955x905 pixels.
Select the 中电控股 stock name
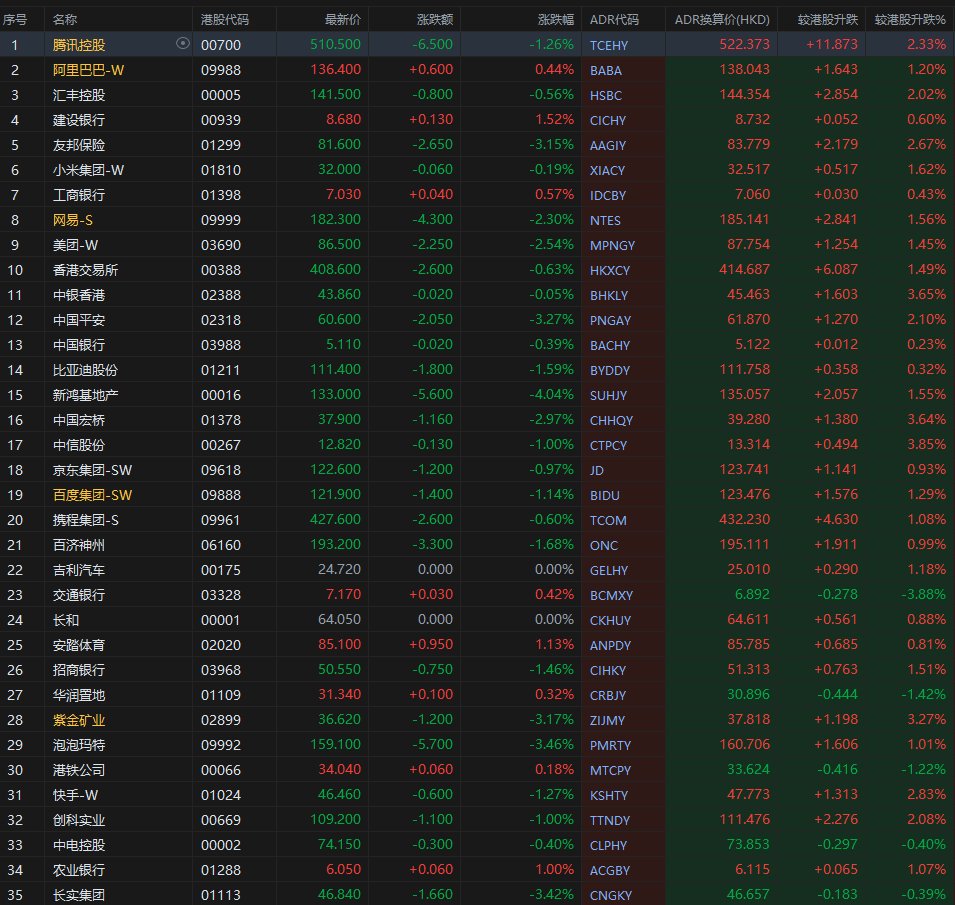point(79,844)
